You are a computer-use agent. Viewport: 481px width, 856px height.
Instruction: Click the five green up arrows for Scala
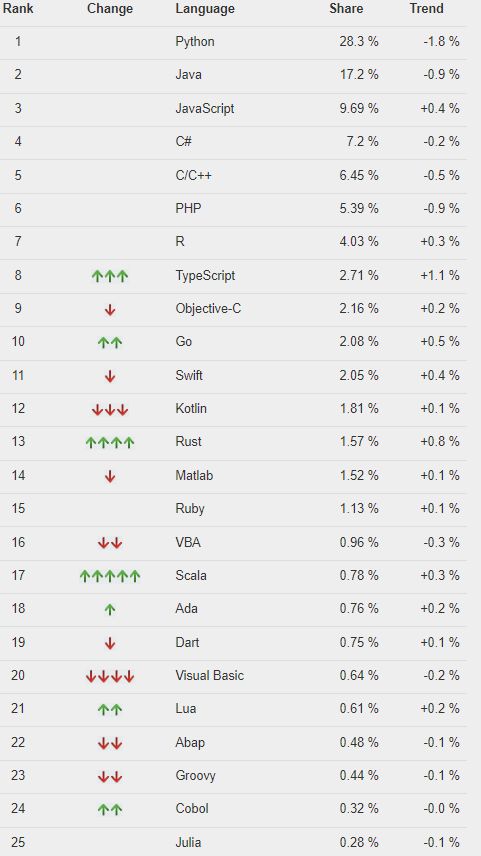point(110,575)
